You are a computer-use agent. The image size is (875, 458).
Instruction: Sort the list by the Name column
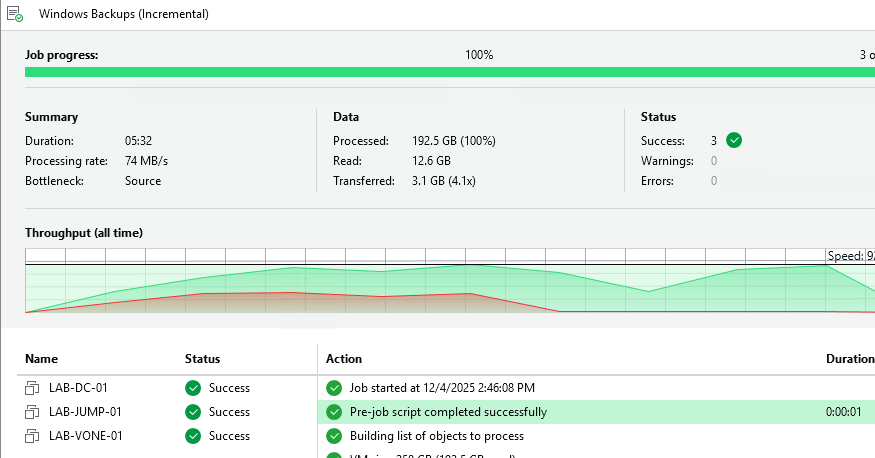[x=42, y=359]
